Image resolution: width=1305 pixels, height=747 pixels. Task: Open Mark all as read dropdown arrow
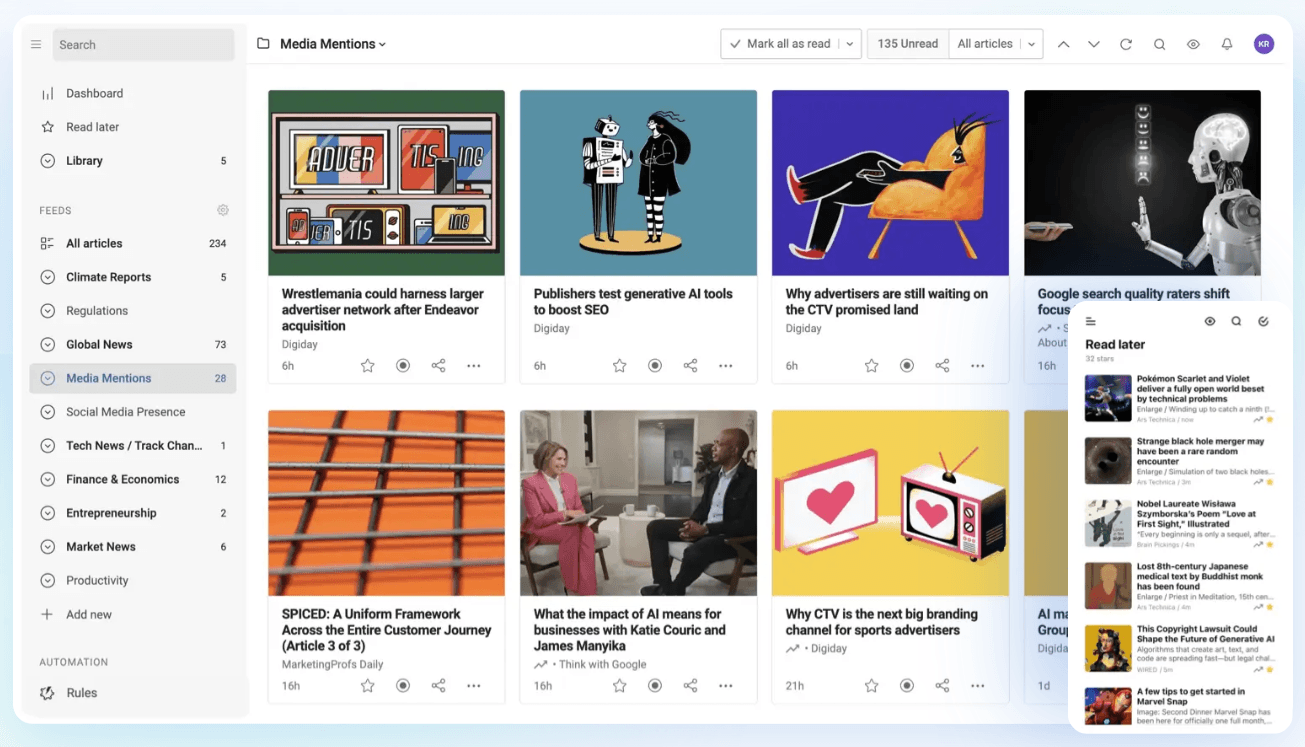pyautogui.click(x=850, y=44)
